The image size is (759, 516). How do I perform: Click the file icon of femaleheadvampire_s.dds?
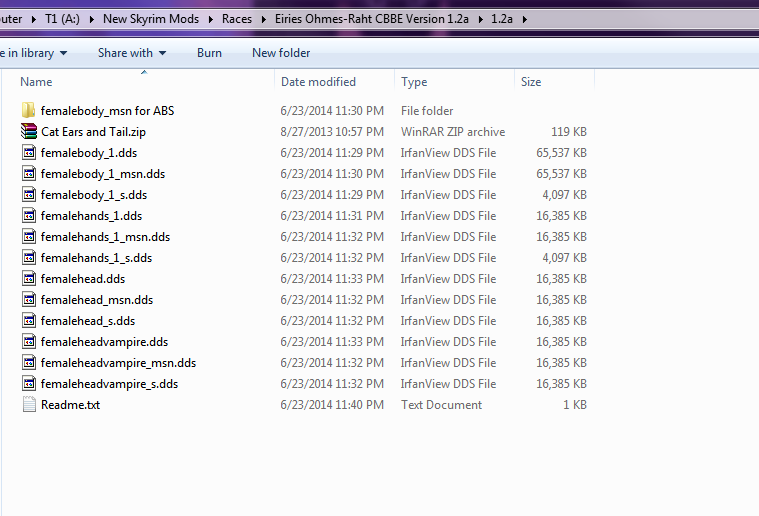[x=29, y=383]
